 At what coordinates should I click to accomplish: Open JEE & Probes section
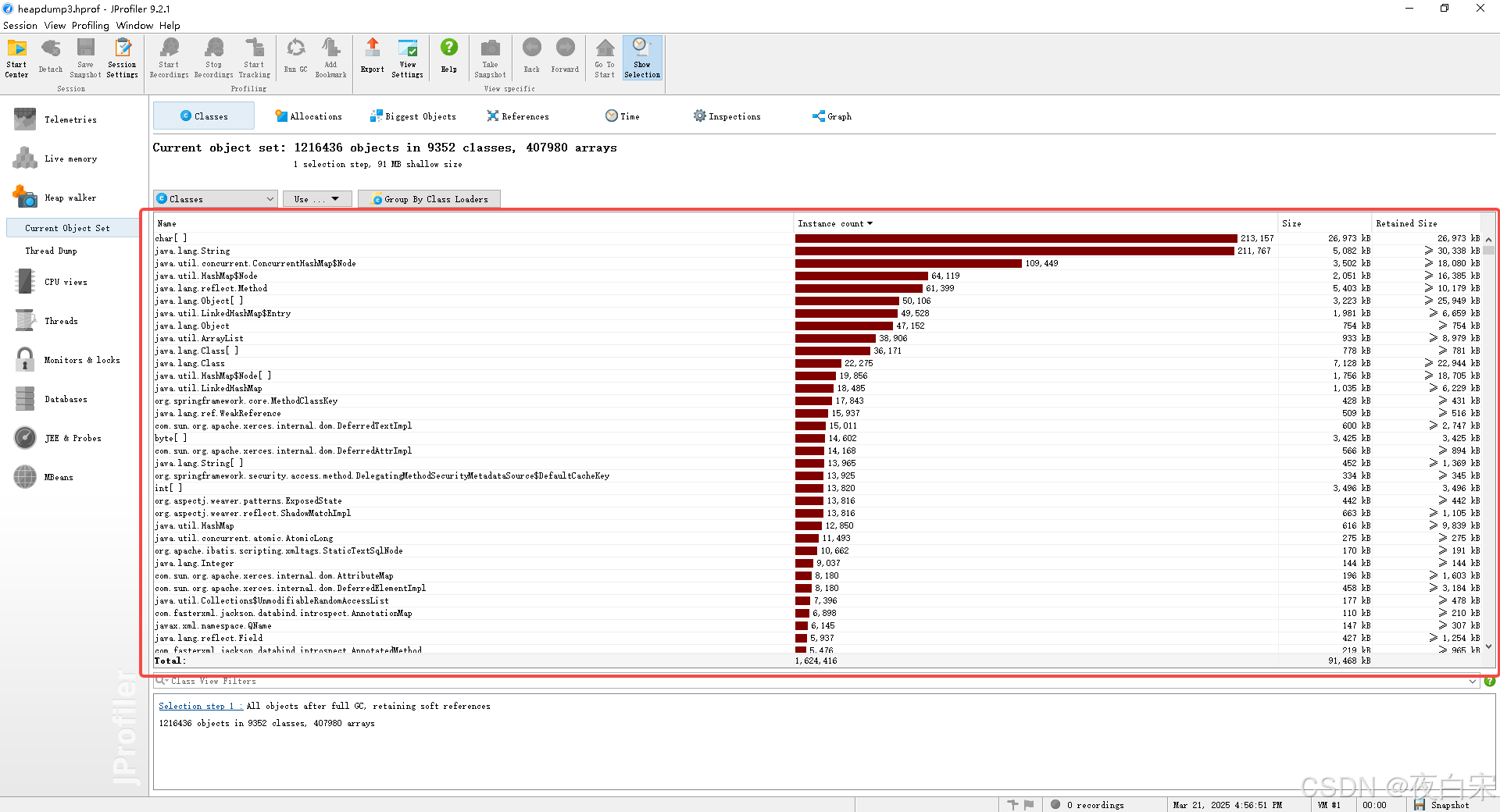pos(73,438)
